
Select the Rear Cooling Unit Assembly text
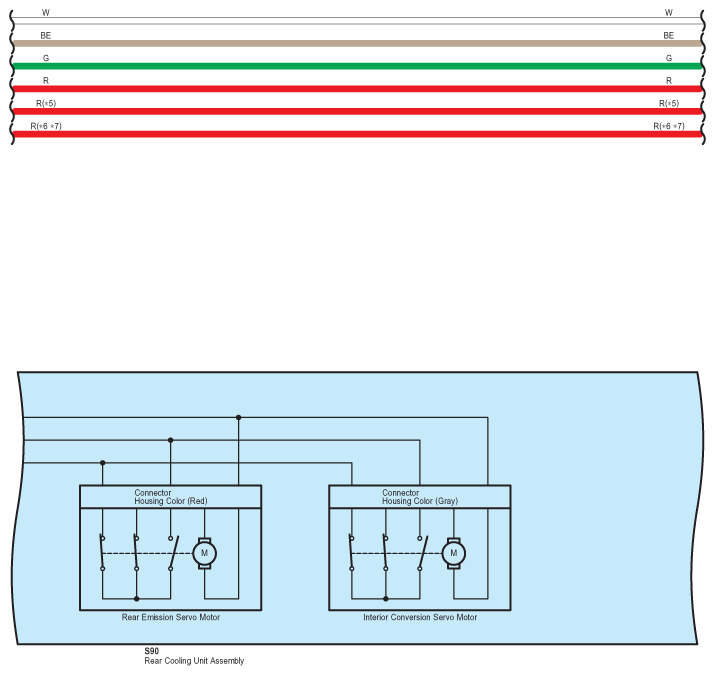tap(194, 661)
